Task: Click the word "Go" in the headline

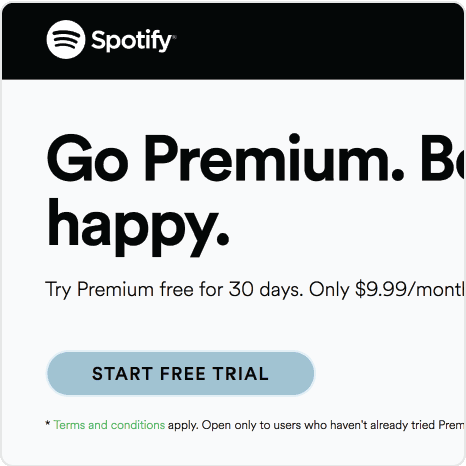Action: pyautogui.click(x=87, y=158)
